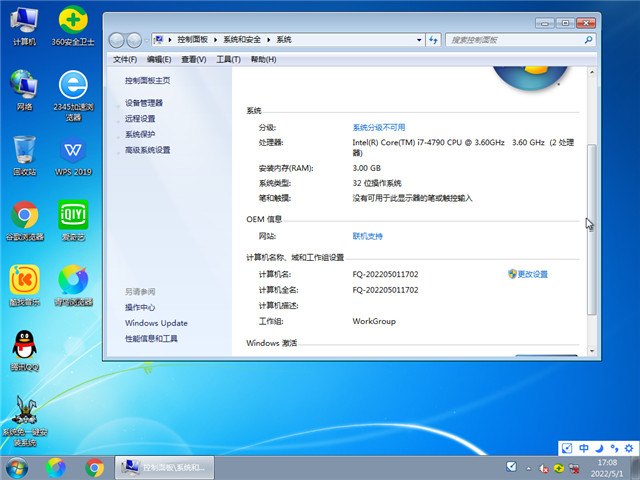Click the IME settings gear icon
Image resolution: width=640 pixels, height=480 pixels.
point(629,448)
